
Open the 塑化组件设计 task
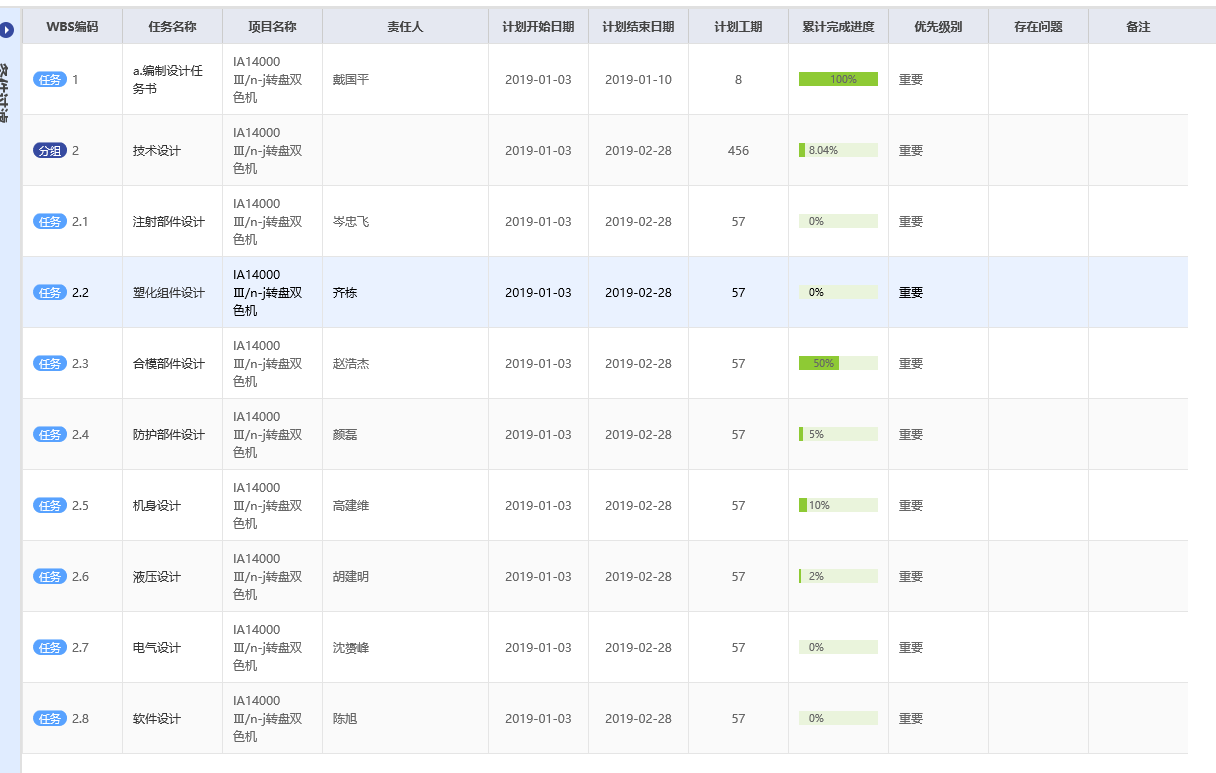tap(168, 292)
